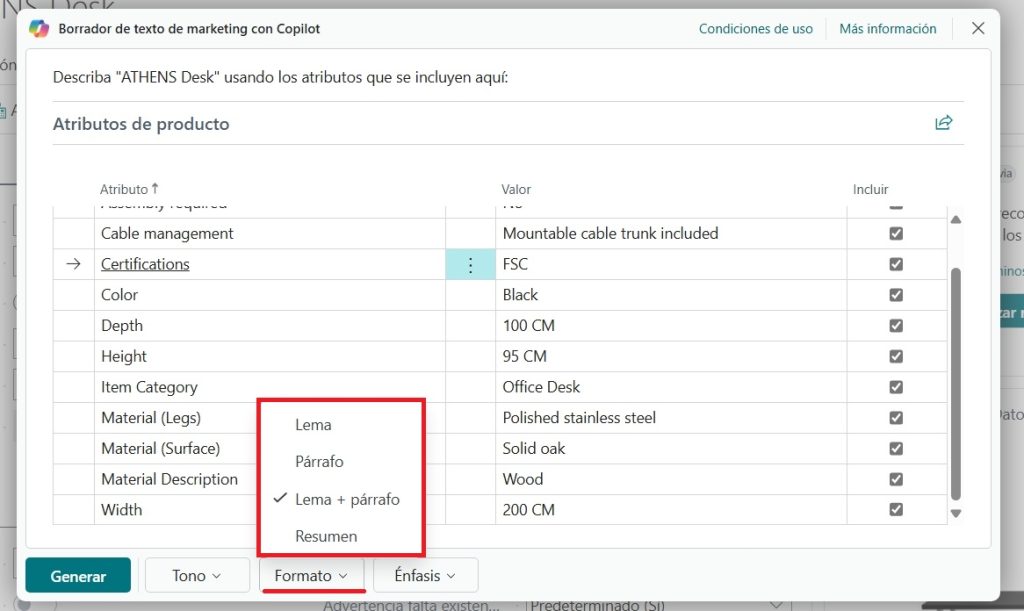The width and height of the screenshot is (1024, 611).
Task: Click the Wood value cell
Action: click(x=671, y=479)
